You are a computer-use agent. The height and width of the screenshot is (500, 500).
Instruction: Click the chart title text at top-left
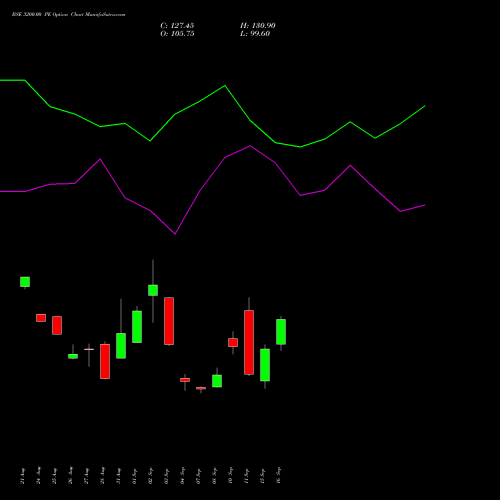click(68, 15)
